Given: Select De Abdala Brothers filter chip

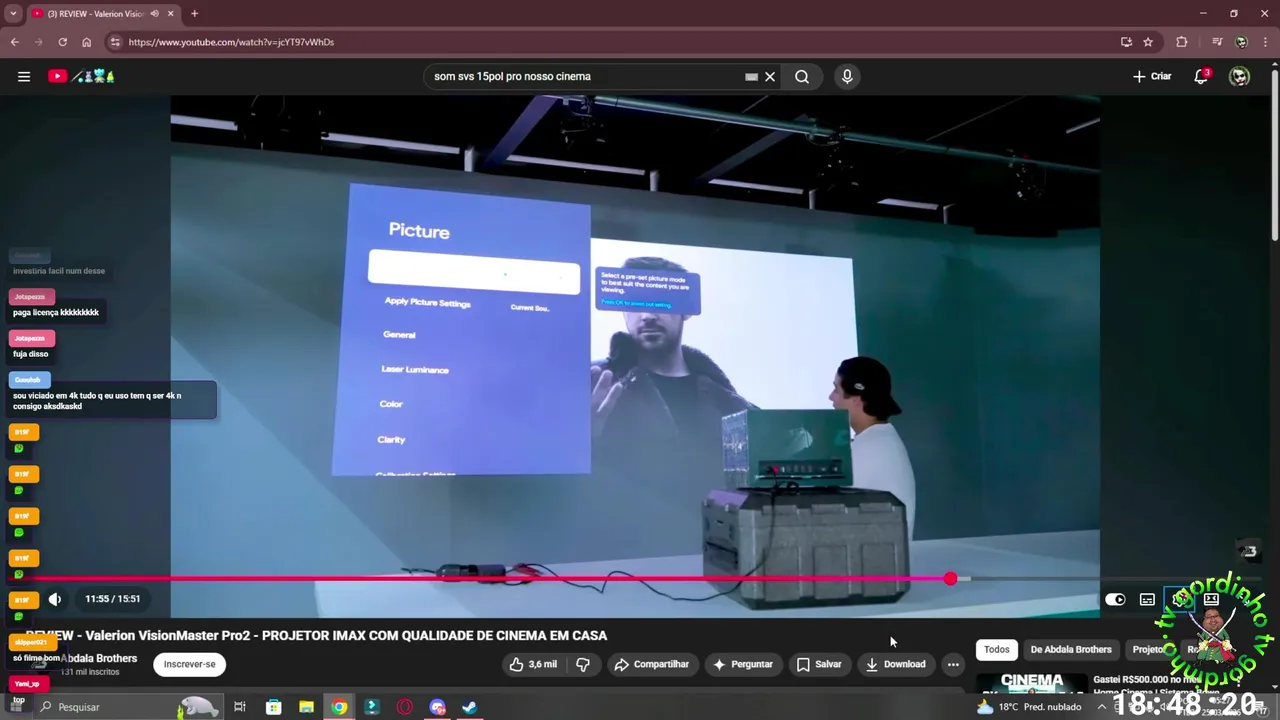Looking at the screenshot, I should (x=1071, y=649).
